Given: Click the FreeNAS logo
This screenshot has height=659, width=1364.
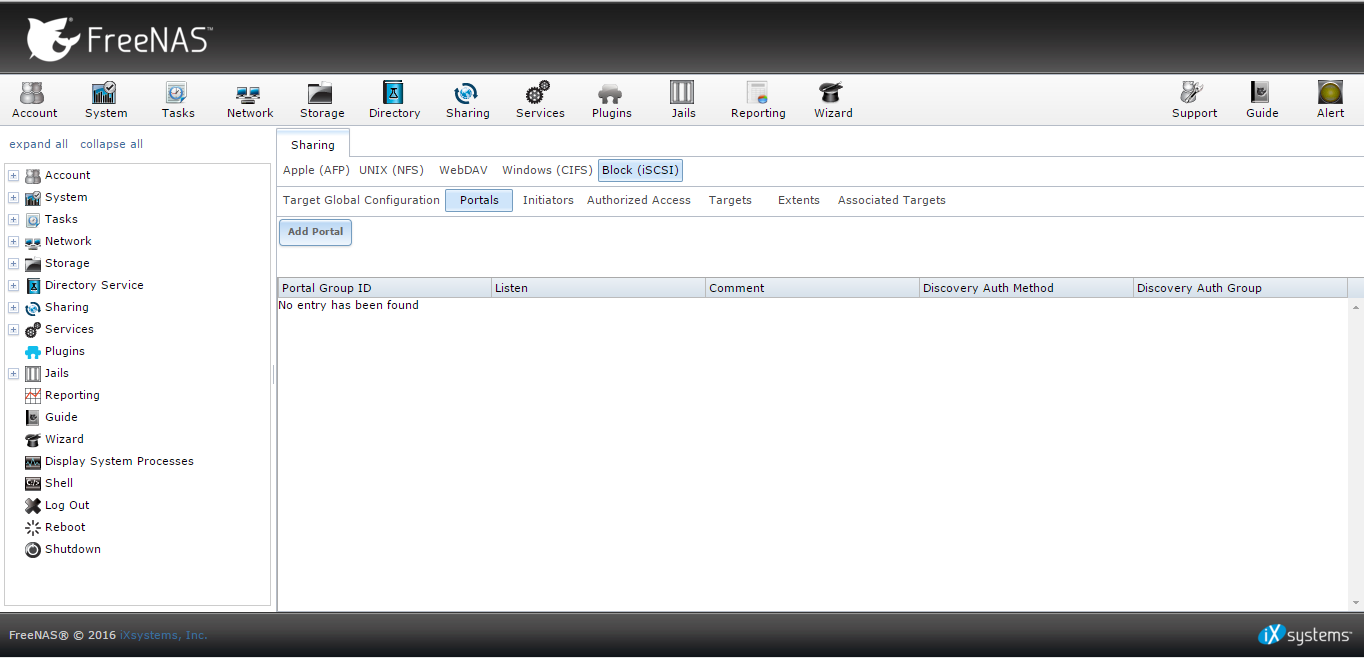Looking at the screenshot, I should pos(119,38).
